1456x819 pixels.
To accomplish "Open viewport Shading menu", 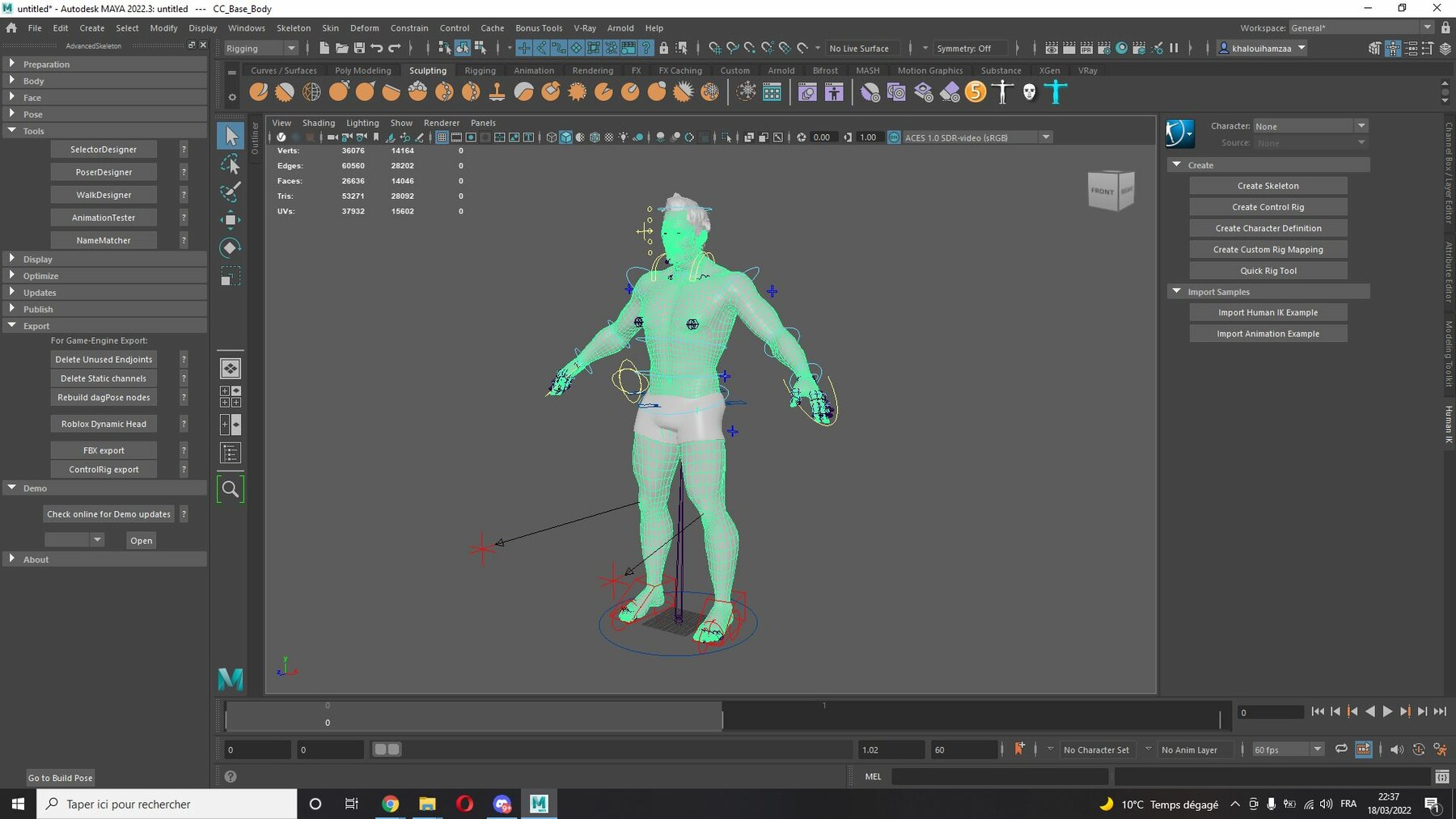I will [x=318, y=123].
